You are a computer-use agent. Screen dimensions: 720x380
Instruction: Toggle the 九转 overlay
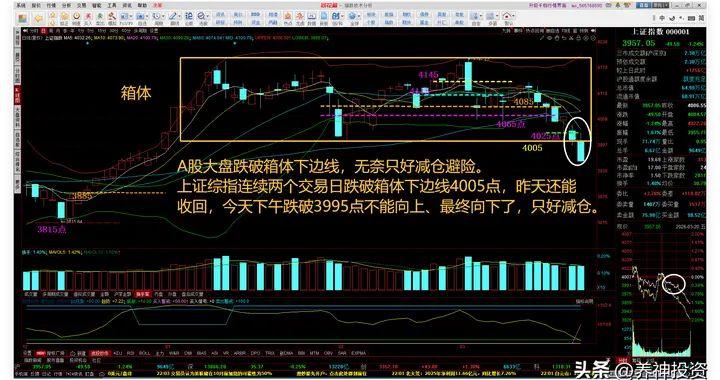click(506, 30)
